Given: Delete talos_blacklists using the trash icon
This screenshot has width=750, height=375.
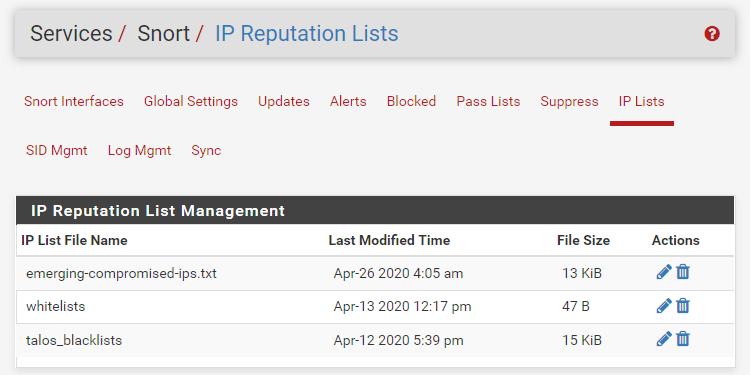Looking at the screenshot, I should click(683, 339).
